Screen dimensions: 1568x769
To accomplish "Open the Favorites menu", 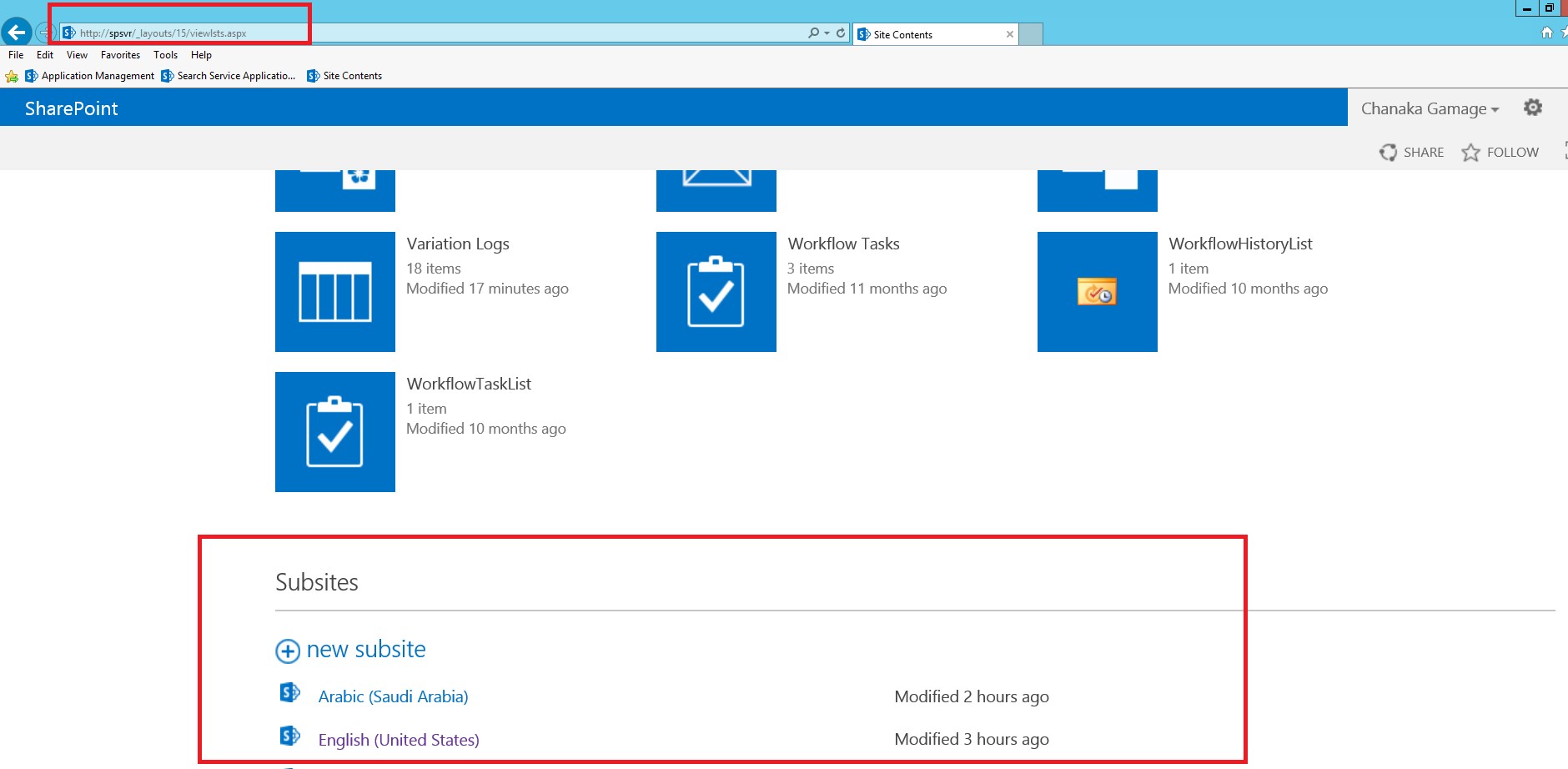I will tap(120, 55).
